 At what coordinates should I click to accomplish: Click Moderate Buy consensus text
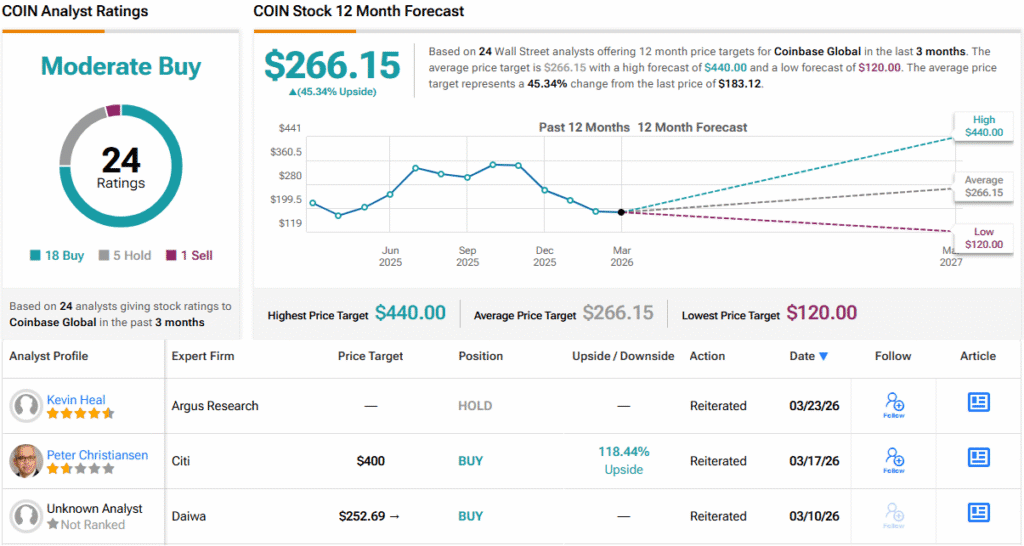pyautogui.click(x=121, y=66)
